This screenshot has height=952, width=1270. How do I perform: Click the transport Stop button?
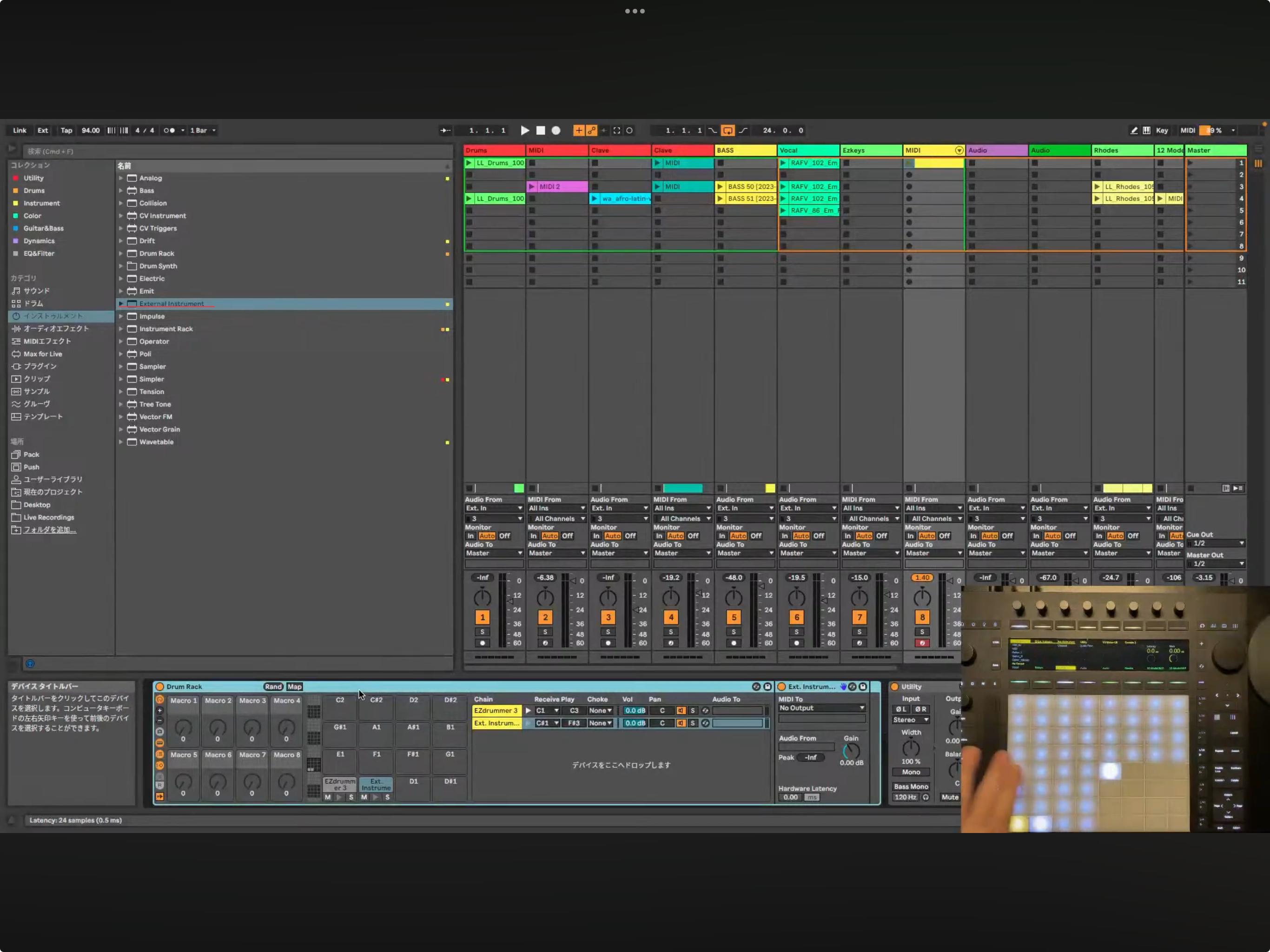click(x=540, y=130)
